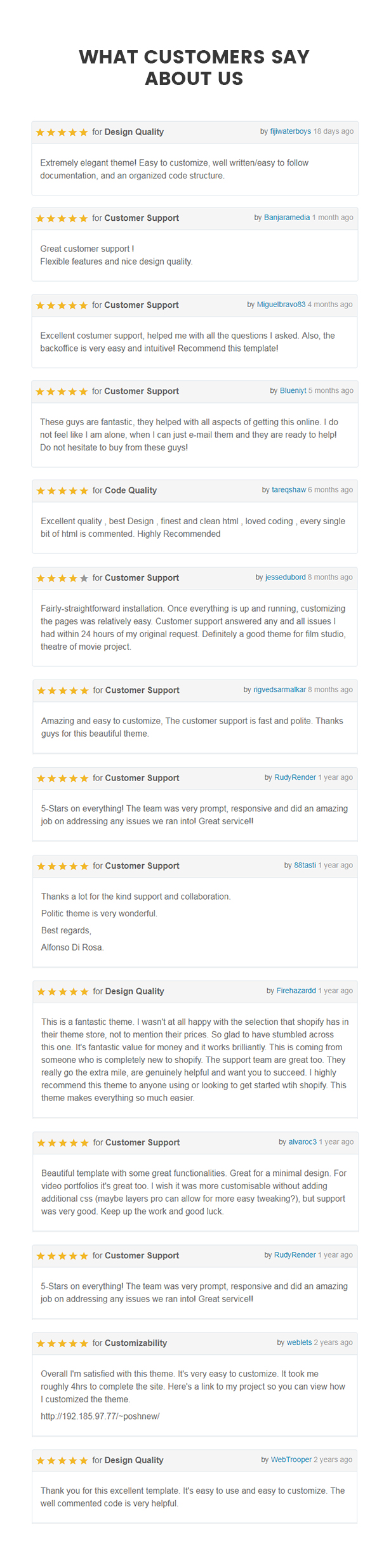Open the Blueniyt reviewer profile
Viewport: 391px width, 1568px height.
coord(293,391)
